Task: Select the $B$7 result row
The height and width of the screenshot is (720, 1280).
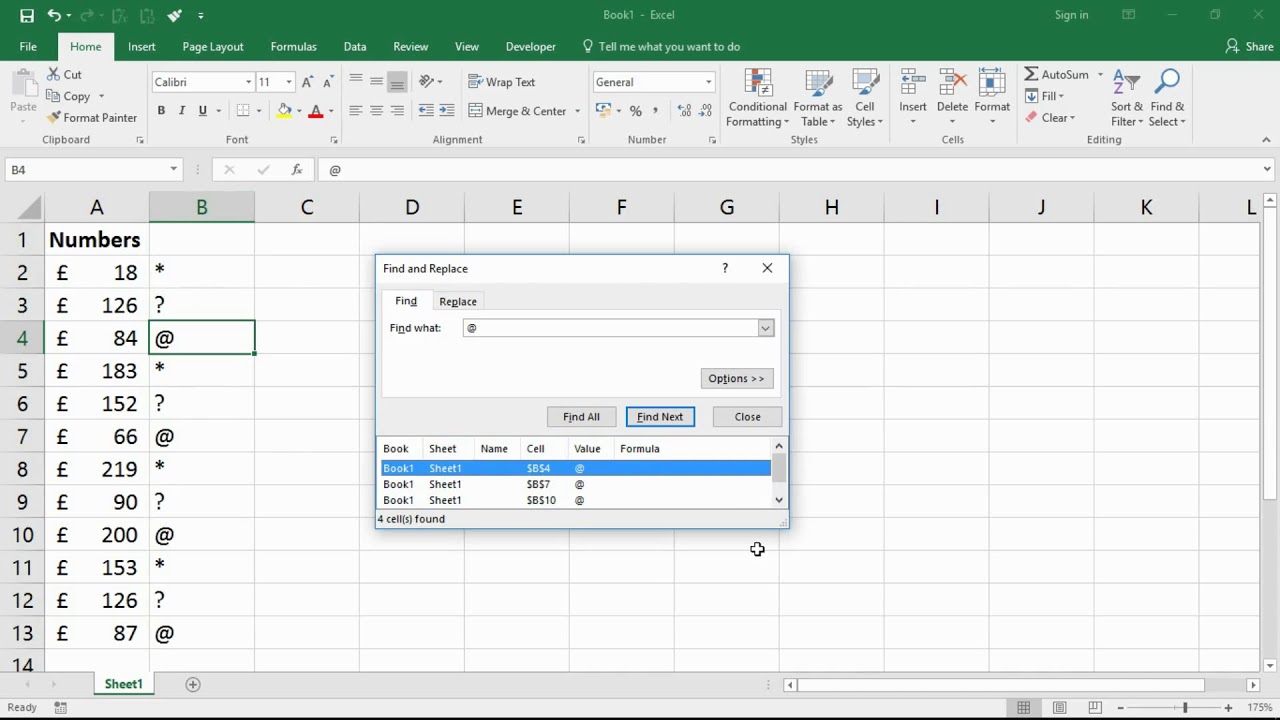Action: pos(576,484)
